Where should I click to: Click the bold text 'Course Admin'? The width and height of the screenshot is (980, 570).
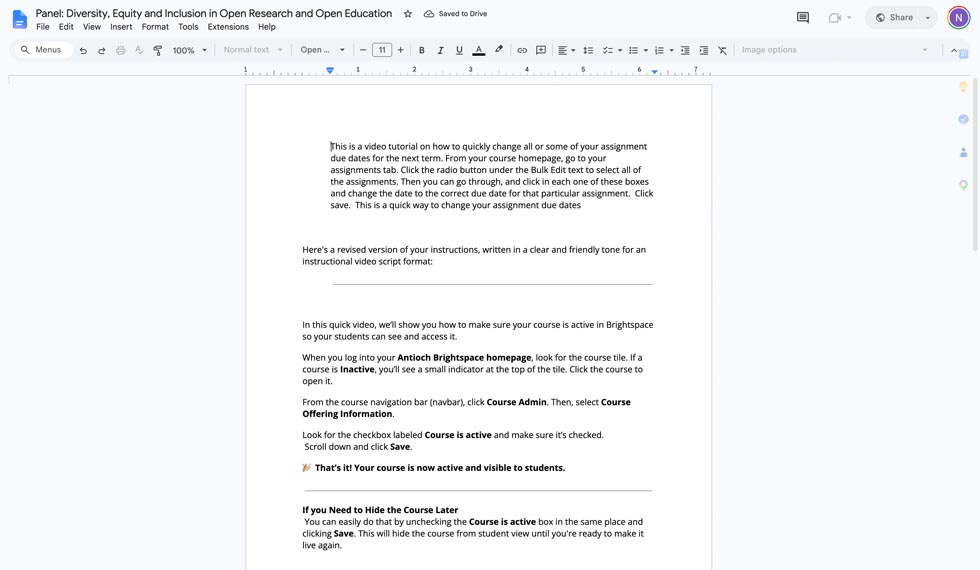pos(516,402)
